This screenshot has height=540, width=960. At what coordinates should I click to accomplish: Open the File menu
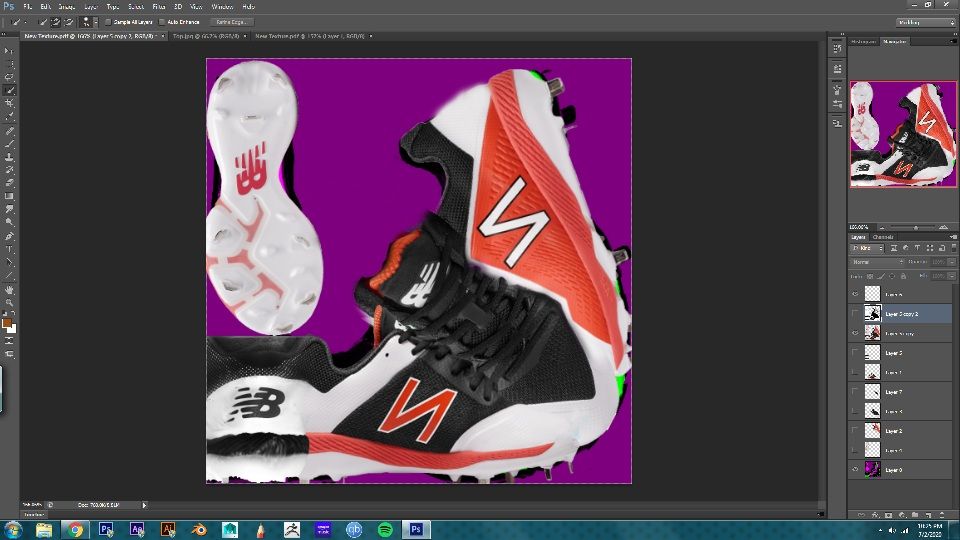click(28, 7)
